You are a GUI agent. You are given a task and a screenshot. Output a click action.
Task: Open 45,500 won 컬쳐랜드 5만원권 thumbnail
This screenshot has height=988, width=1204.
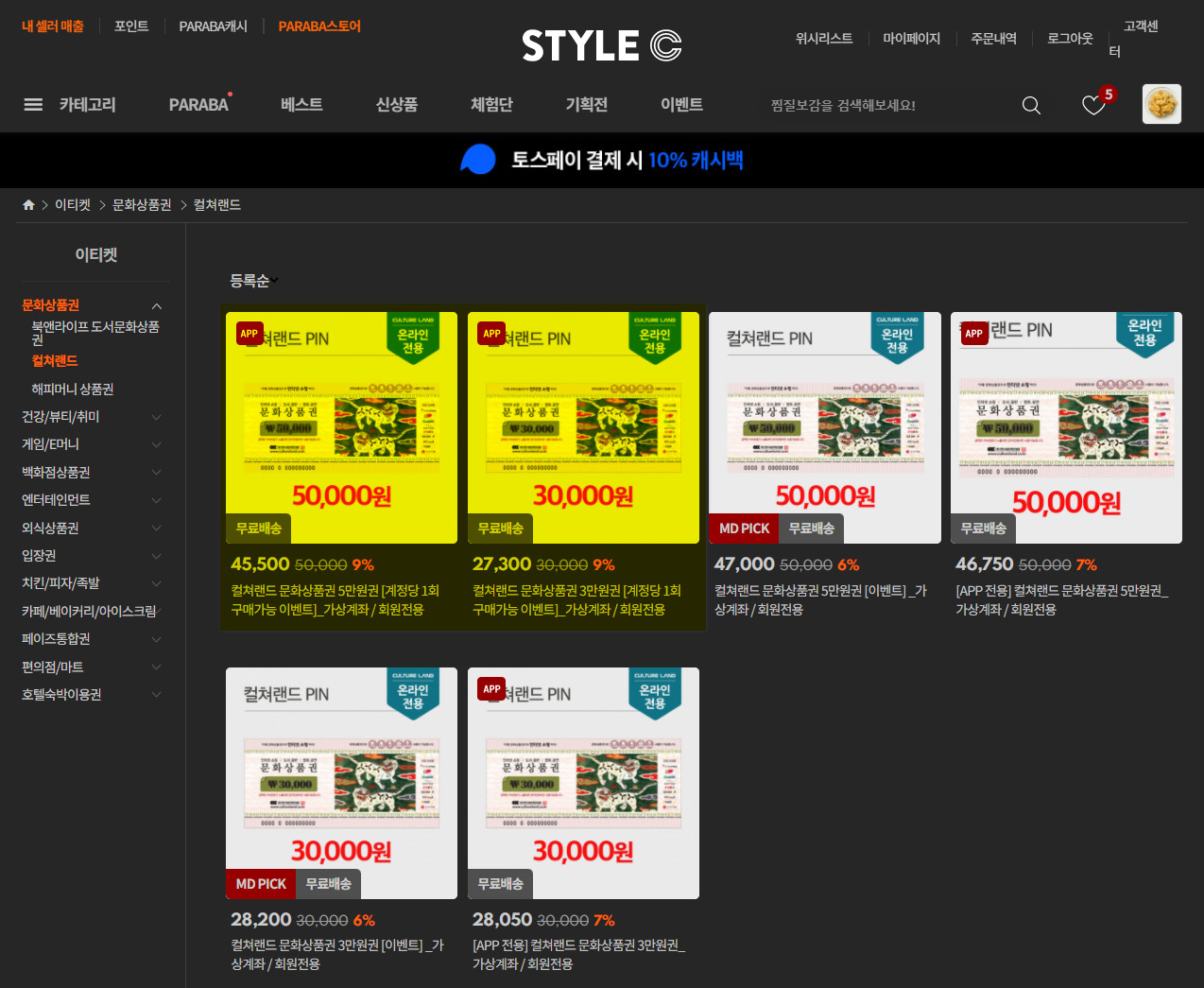click(341, 427)
